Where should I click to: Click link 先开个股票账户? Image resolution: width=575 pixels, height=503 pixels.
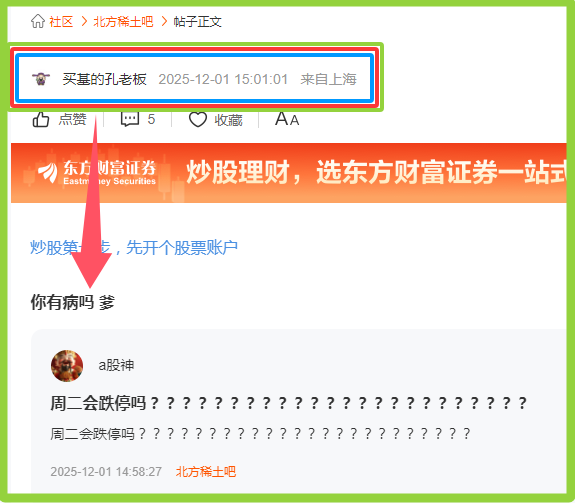[x=182, y=248]
